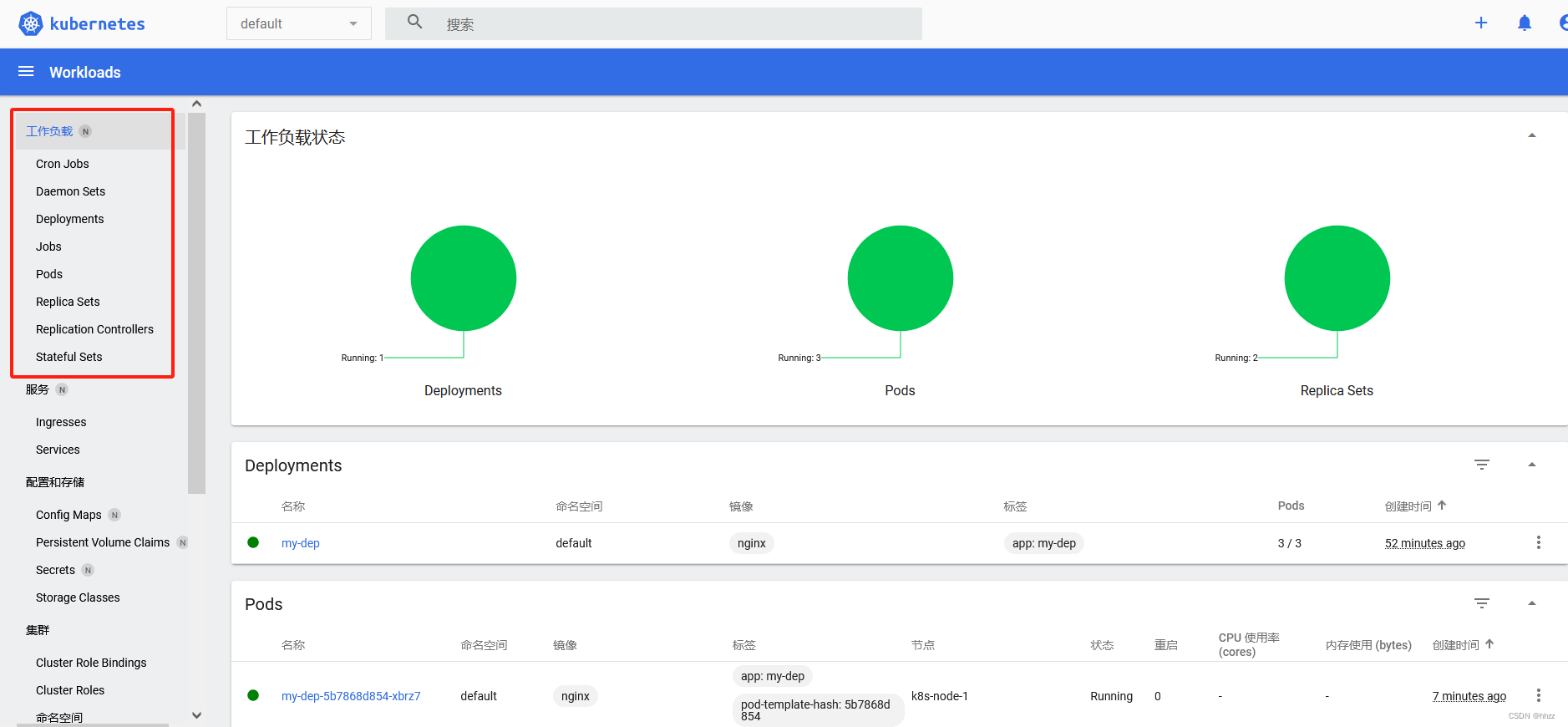Click the green status dot of my-dep
The image size is (1568, 727).
253,542
